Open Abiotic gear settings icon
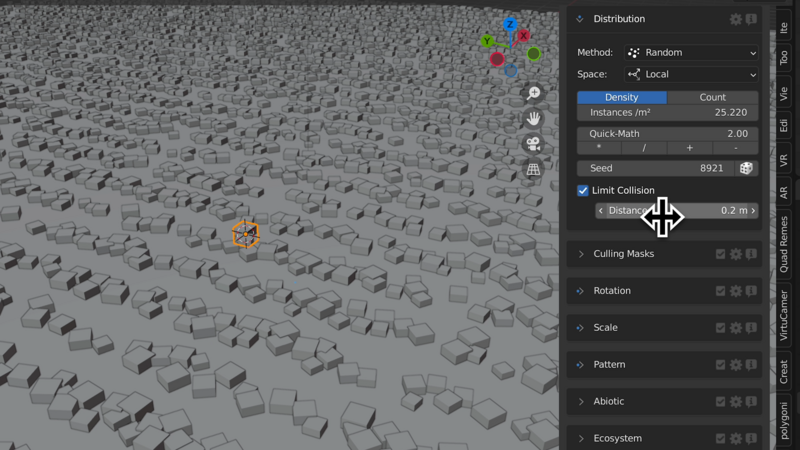This screenshot has width=800, height=450. click(735, 402)
